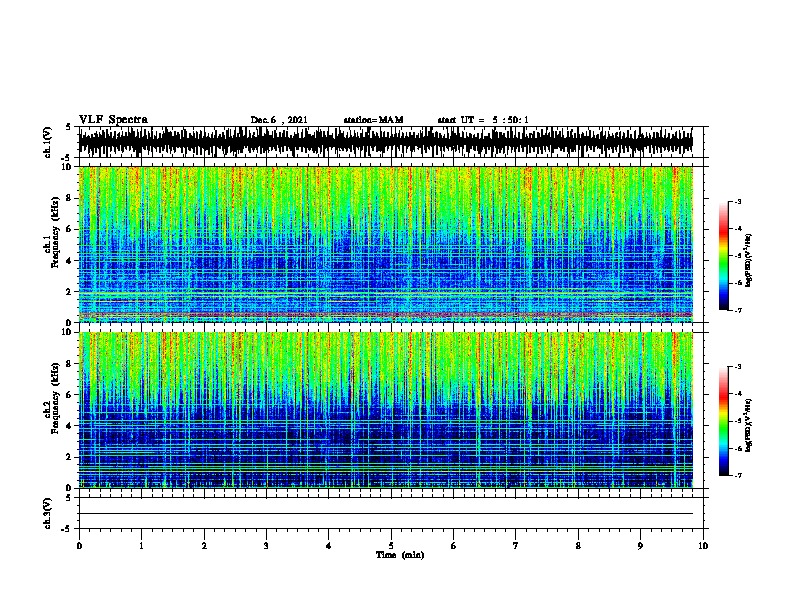Click the "-3" tick on the ch.1 colorbar

tap(737, 201)
